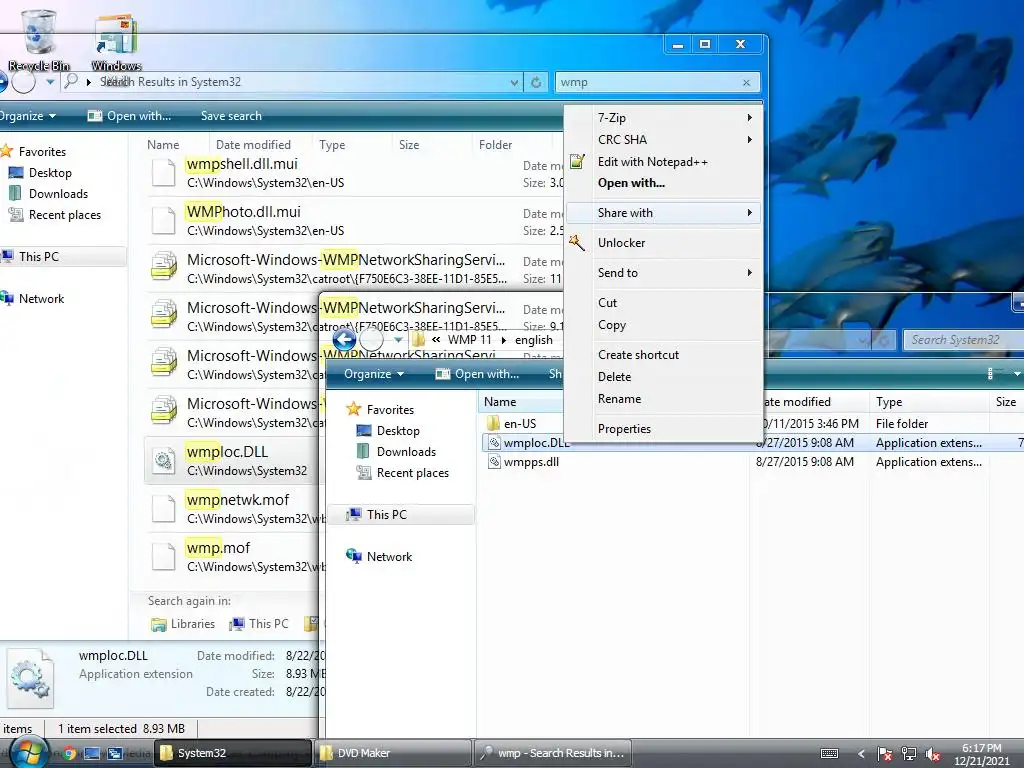Search again in Libraries
The height and width of the screenshot is (768, 1024).
[183, 624]
